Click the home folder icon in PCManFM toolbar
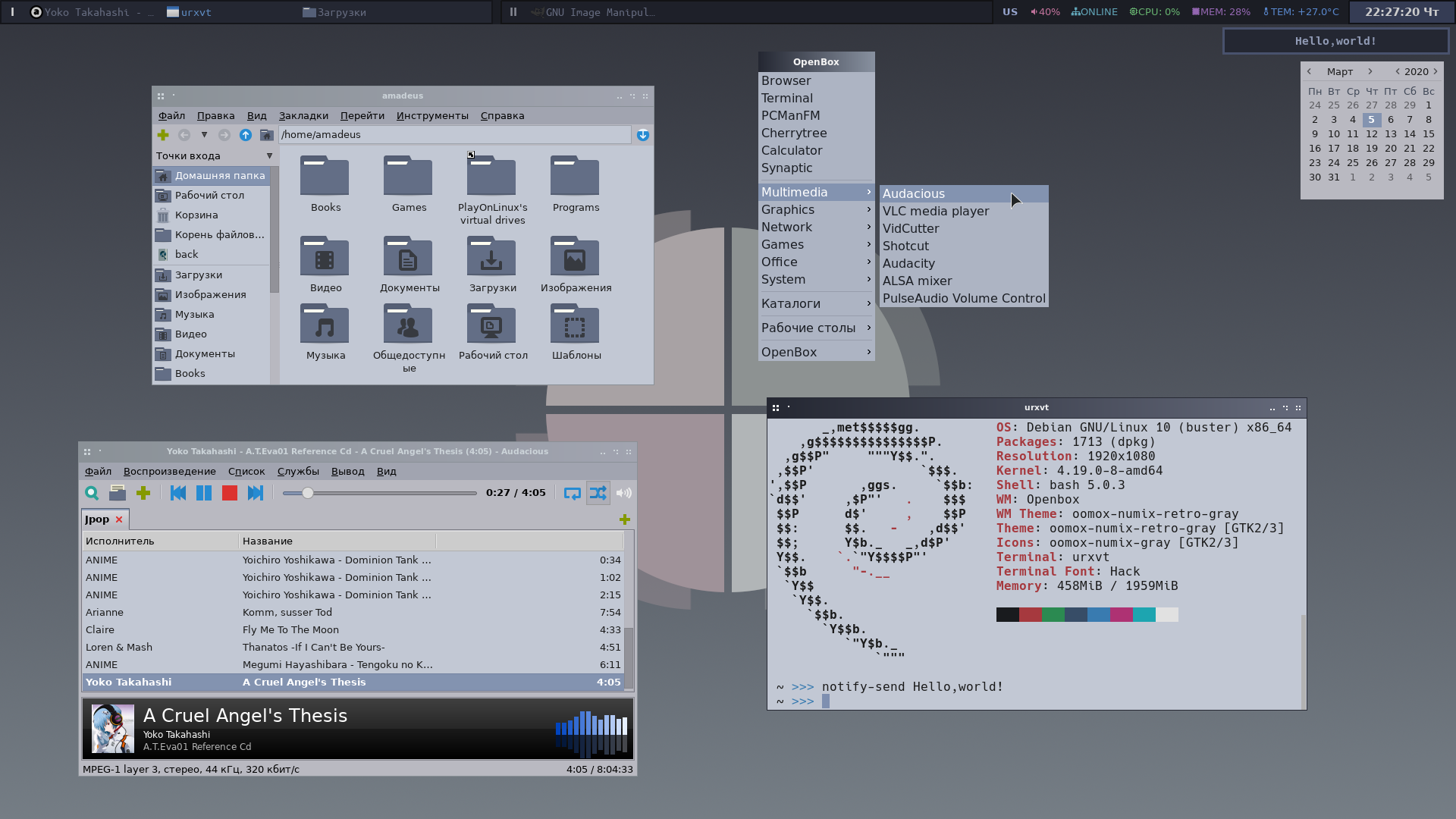 pos(266,135)
